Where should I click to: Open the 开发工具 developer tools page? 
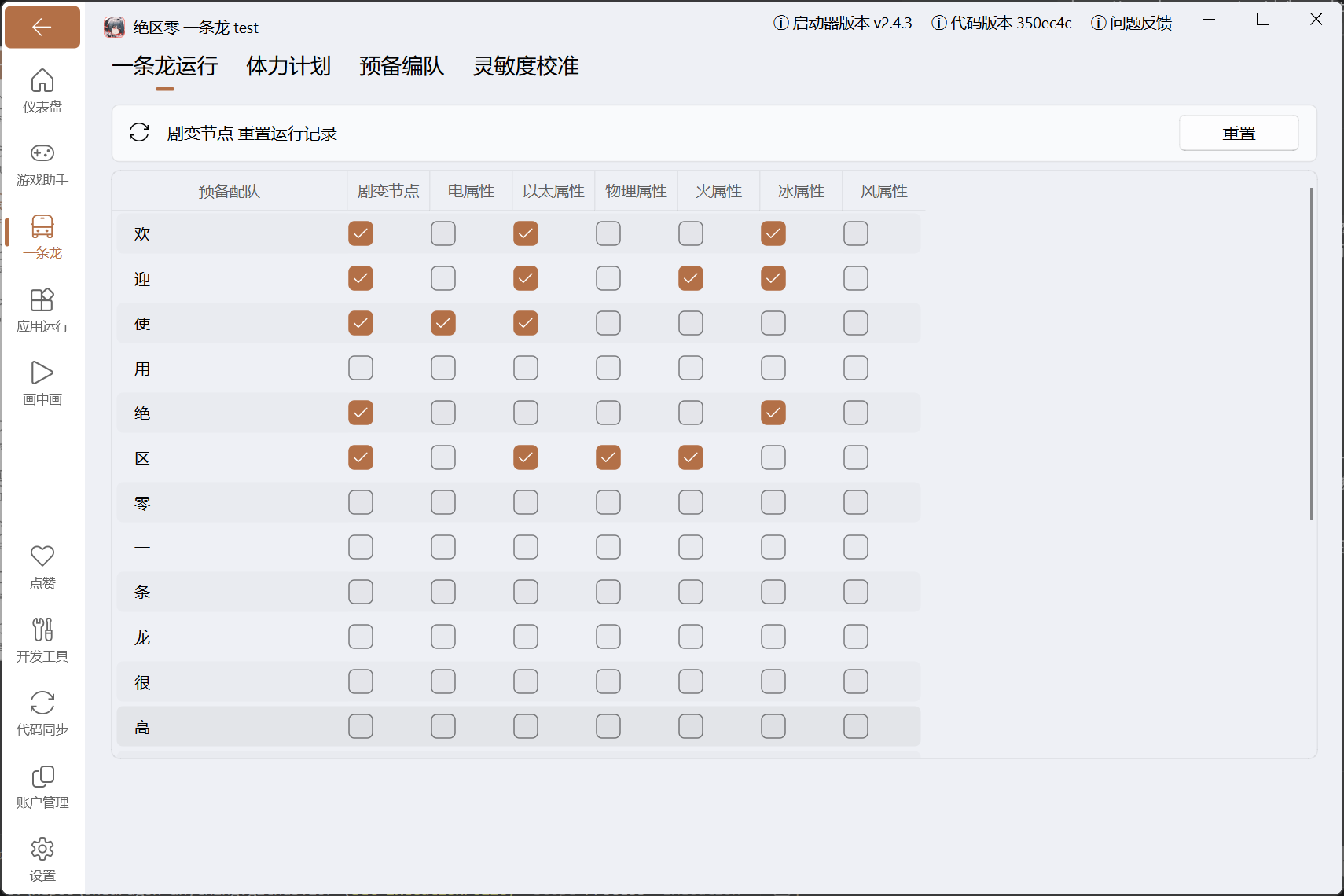coord(42,641)
